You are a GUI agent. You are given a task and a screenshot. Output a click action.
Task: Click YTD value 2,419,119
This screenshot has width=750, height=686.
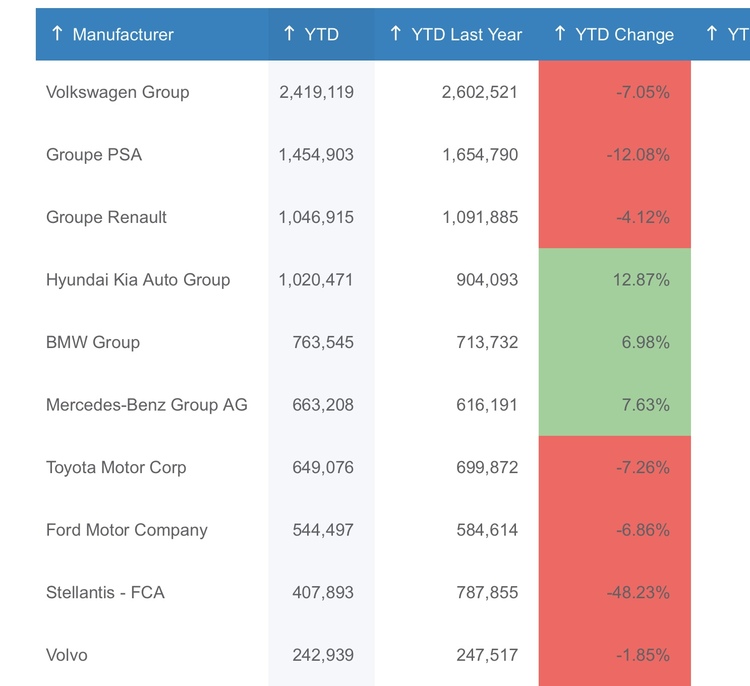(317, 92)
